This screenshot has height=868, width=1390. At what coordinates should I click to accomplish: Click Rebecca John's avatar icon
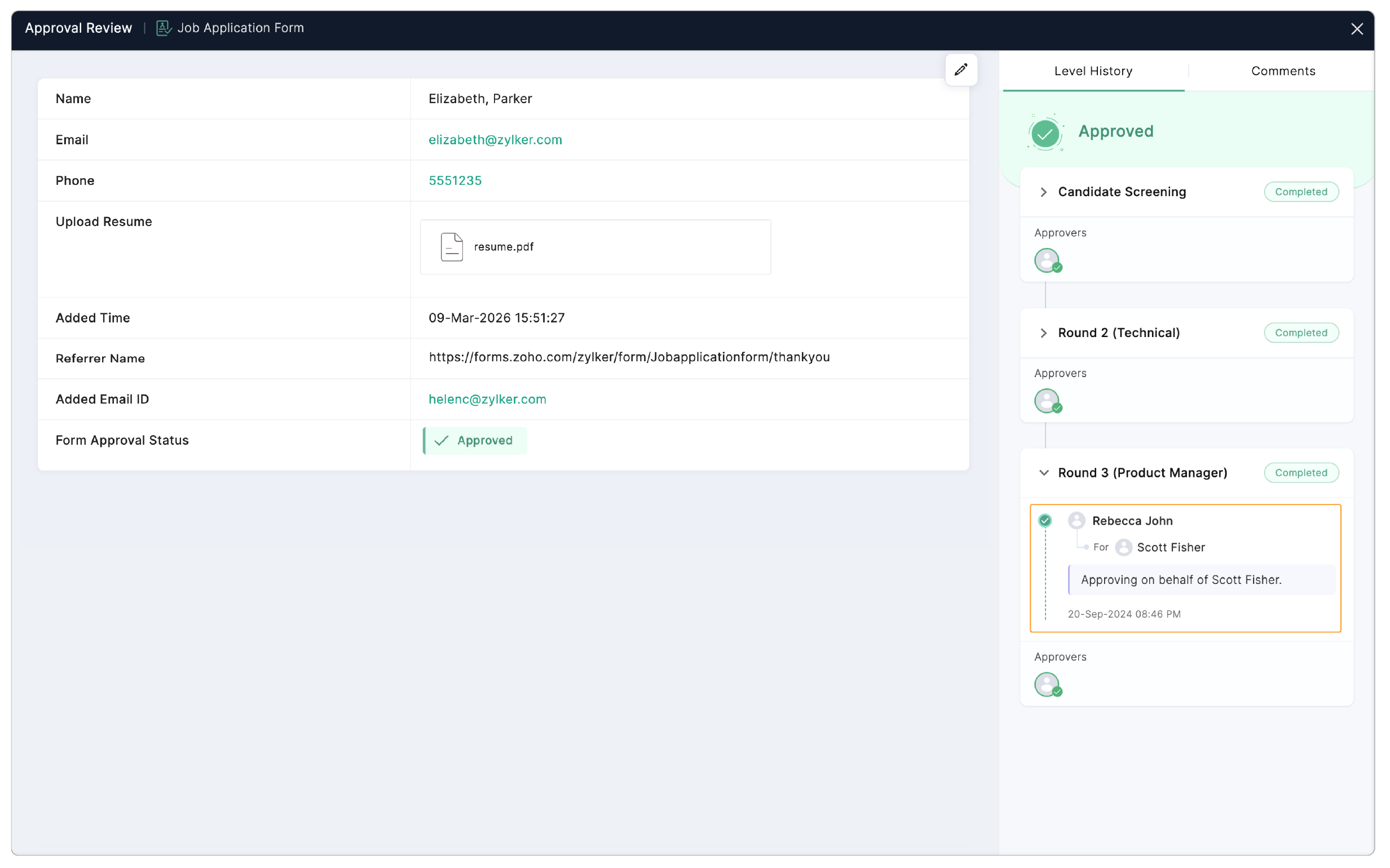(x=1076, y=521)
